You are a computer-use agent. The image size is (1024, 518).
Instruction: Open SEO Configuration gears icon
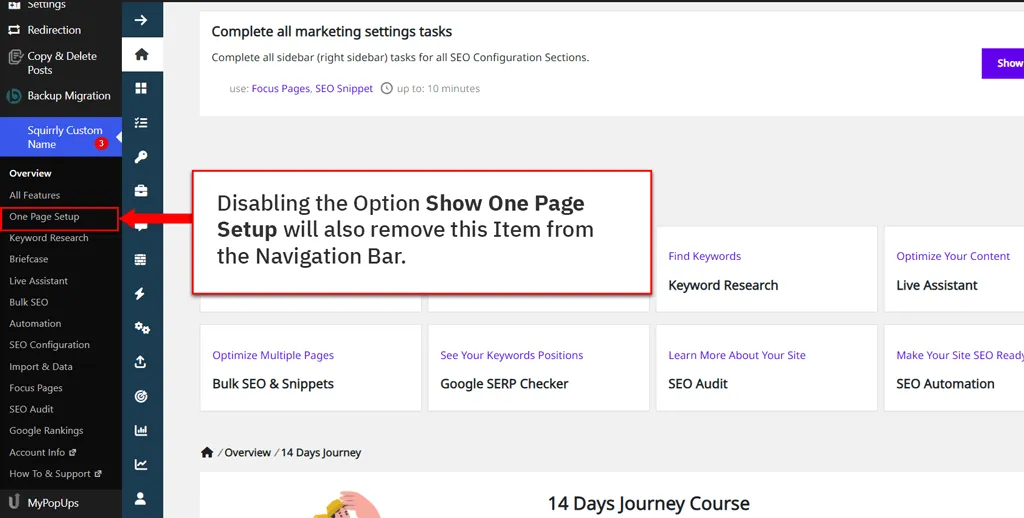pyautogui.click(x=142, y=328)
